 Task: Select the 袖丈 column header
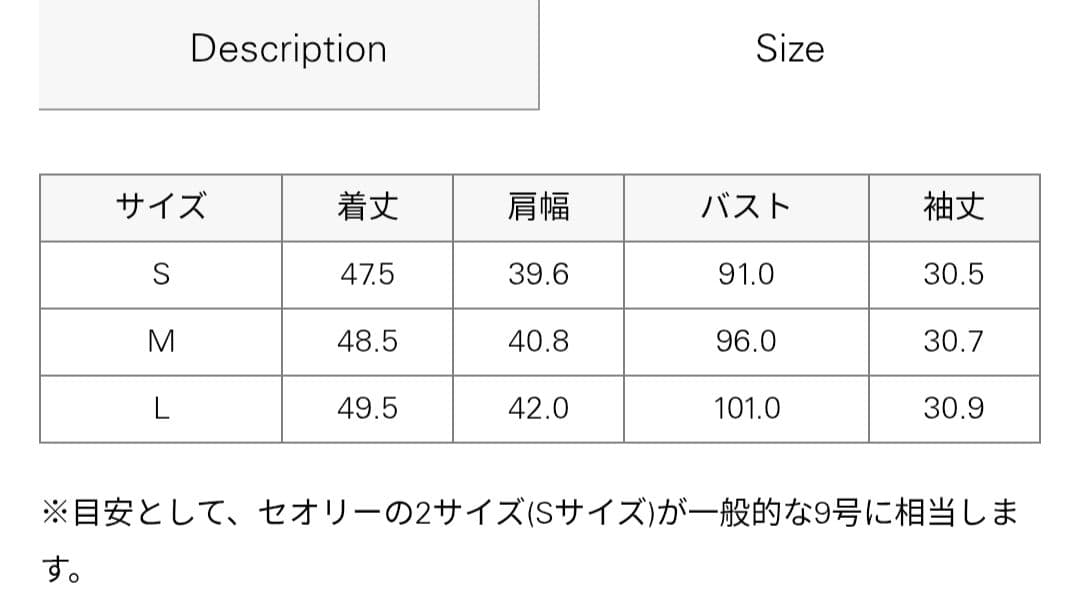point(953,207)
